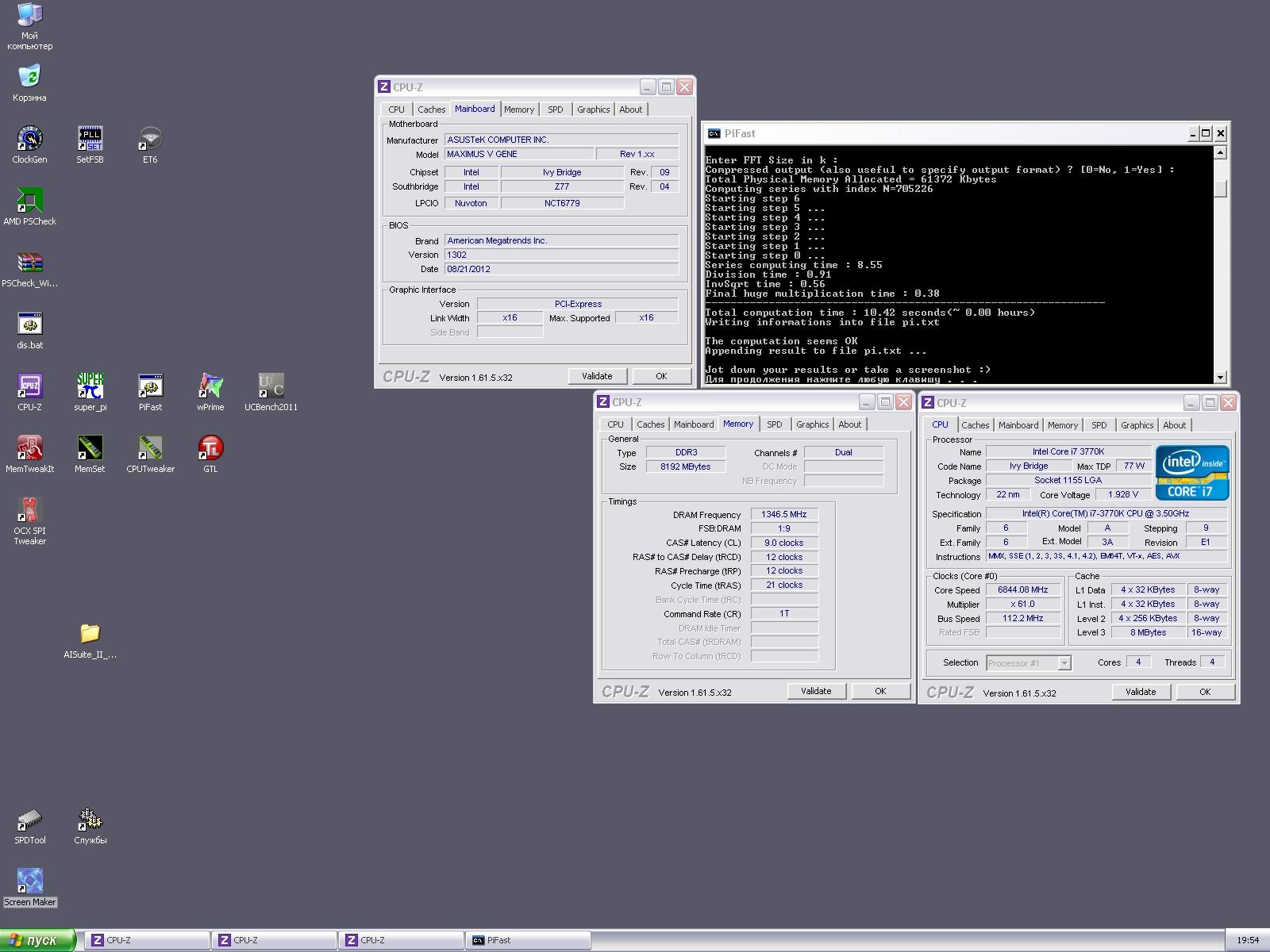Viewport: 1270px width, 952px height.
Task: Open Graphics tab in the Memory CPU-Z window
Action: click(x=812, y=424)
